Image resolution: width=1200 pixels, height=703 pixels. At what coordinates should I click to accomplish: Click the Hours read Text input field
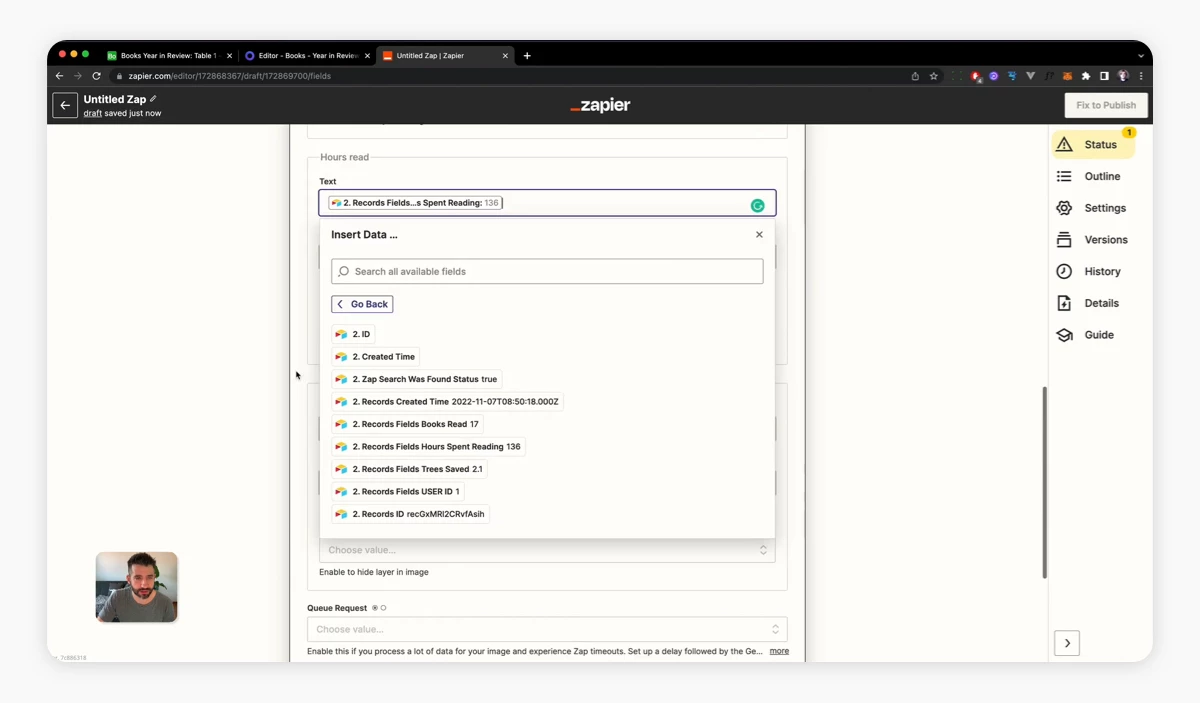(x=547, y=203)
